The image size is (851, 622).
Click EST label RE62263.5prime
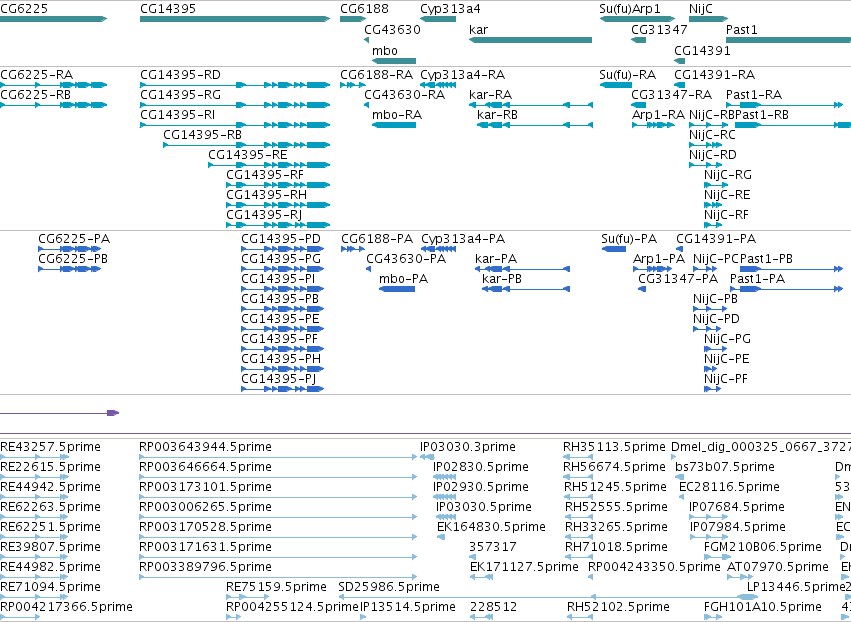(x=50, y=506)
